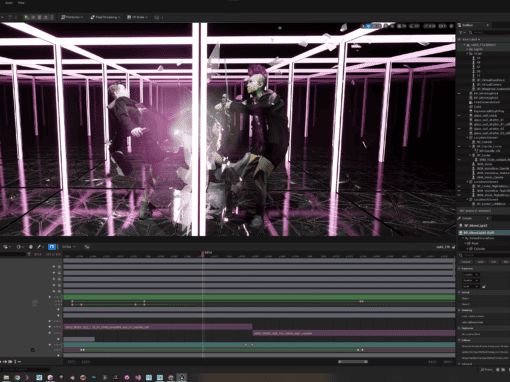Close the Details panel tab
510x382 pixels.
tap(487, 218)
